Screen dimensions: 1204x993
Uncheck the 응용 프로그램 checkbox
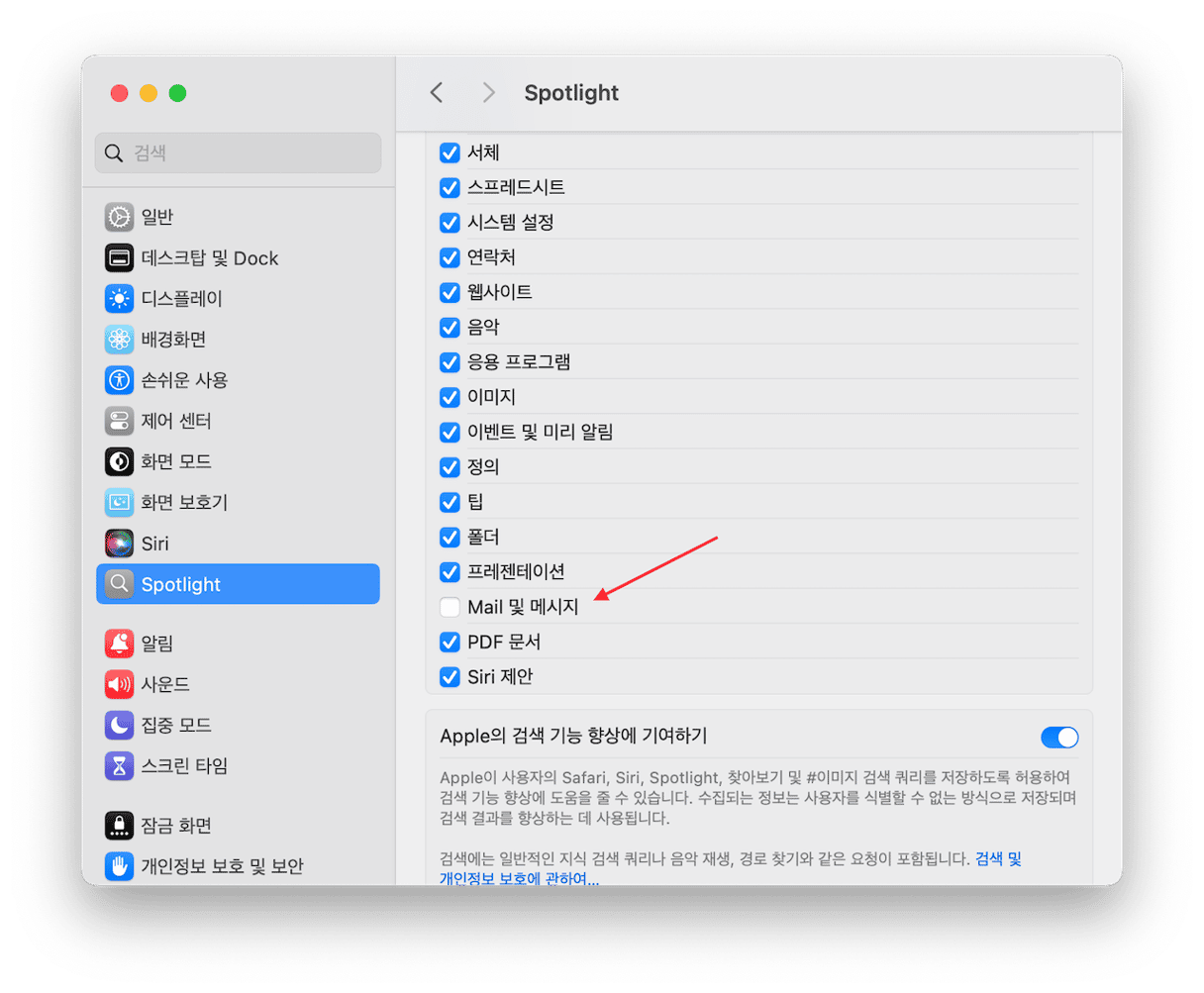coord(450,362)
